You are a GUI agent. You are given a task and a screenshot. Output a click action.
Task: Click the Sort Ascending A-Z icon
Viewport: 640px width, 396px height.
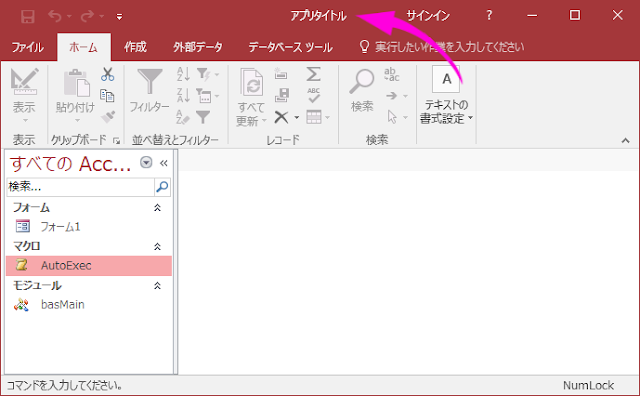pyautogui.click(x=183, y=74)
